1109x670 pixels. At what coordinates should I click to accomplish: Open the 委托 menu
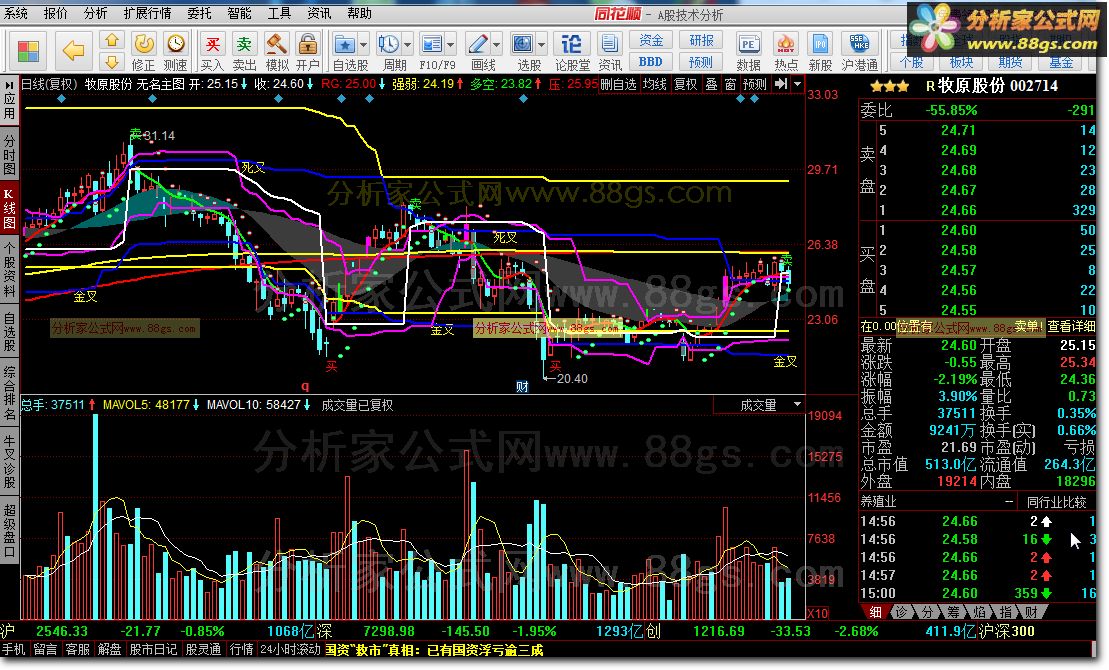200,13
